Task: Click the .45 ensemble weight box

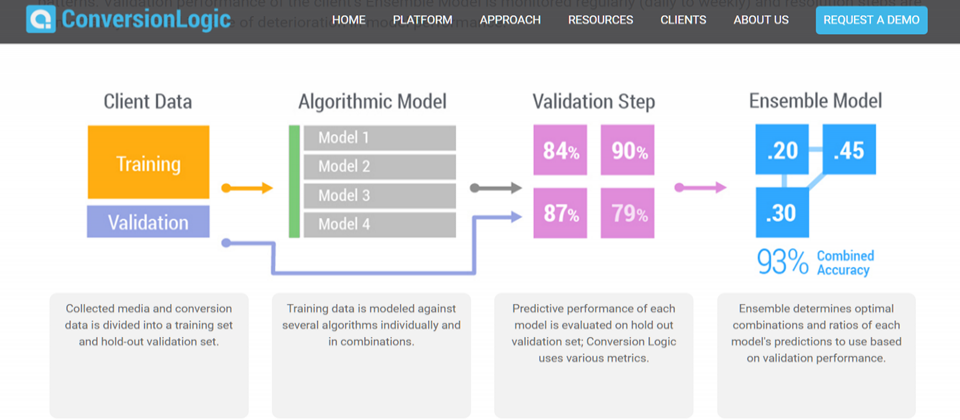Action: click(849, 149)
